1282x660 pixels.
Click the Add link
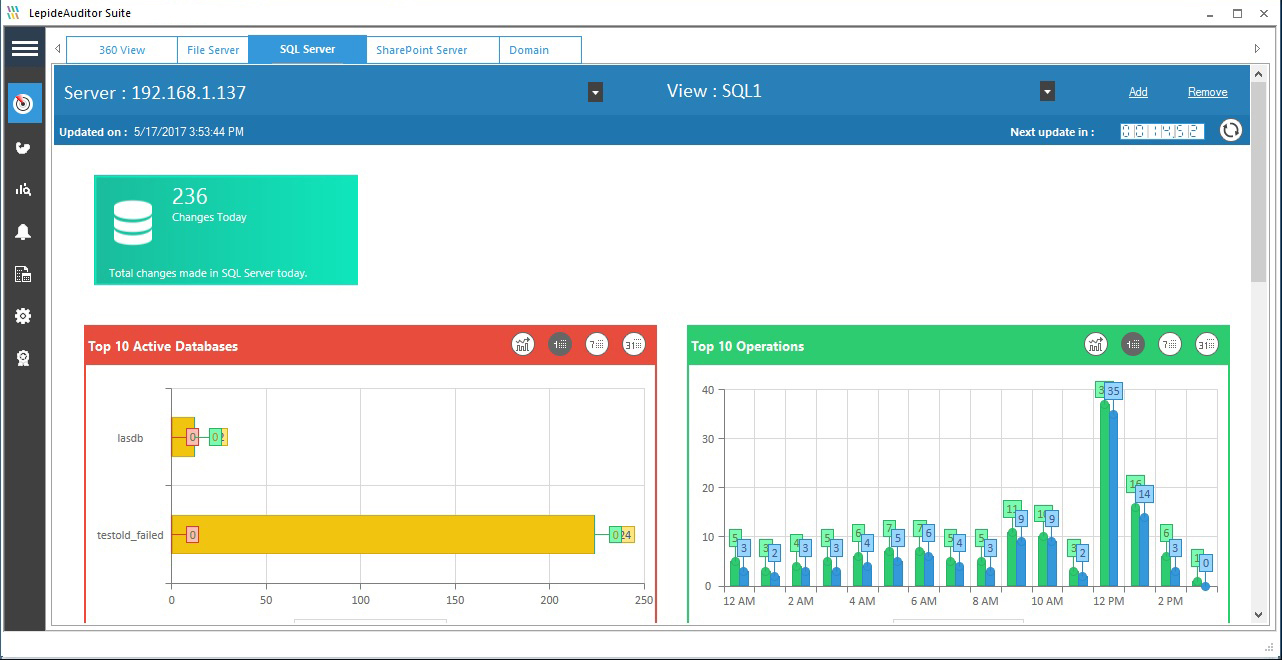point(1138,92)
